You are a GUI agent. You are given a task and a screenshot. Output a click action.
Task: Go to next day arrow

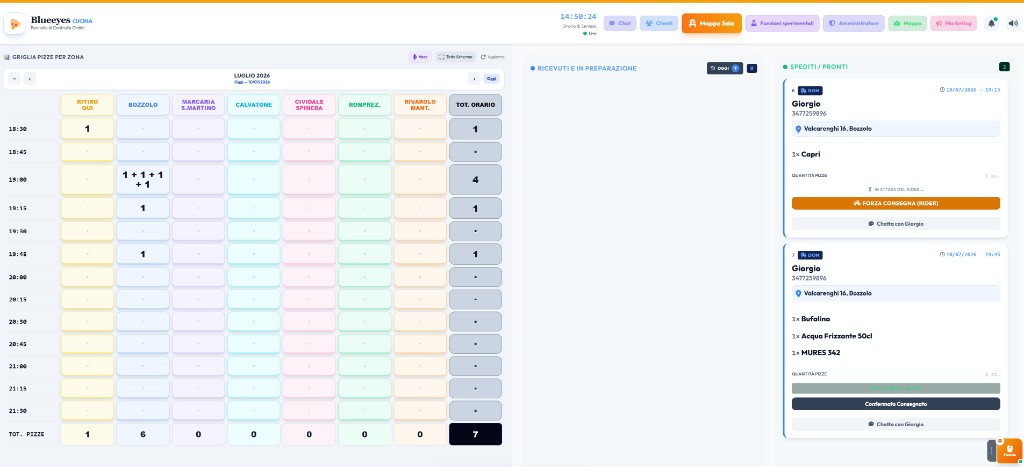pyautogui.click(x=474, y=78)
